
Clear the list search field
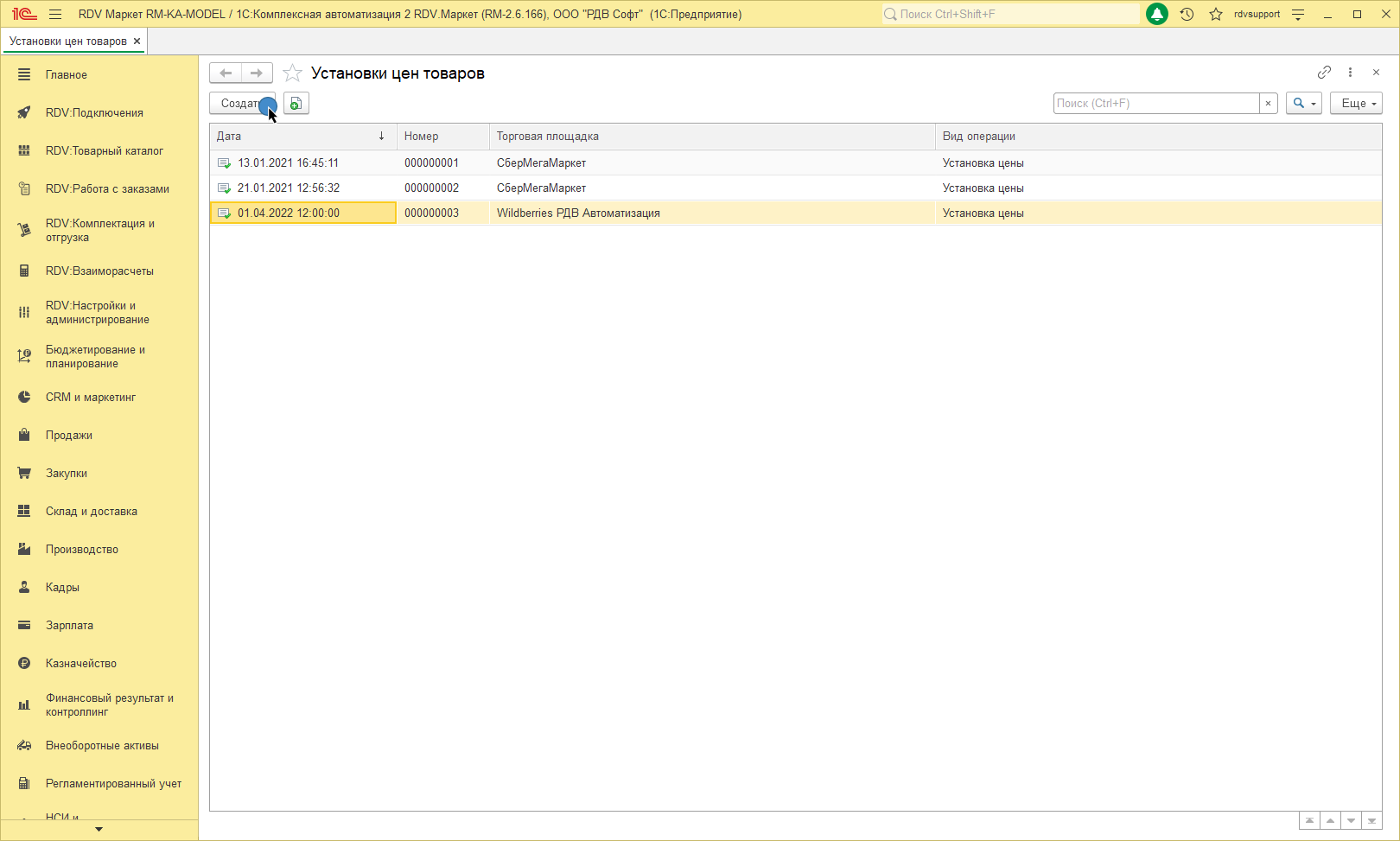[1268, 104]
